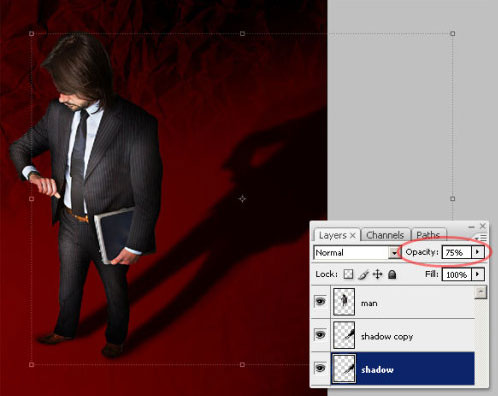Click the lock transparent pixels icon

348,274
